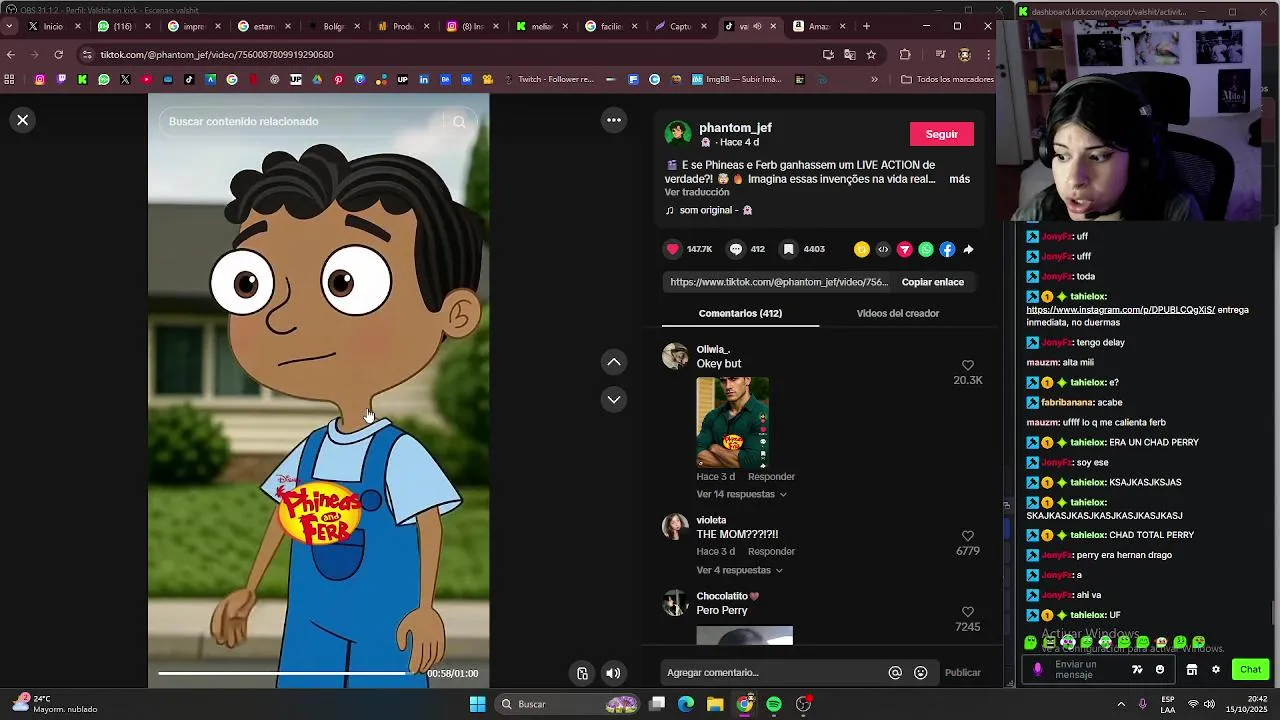Open a new browser tab with the plus button
1280x720 pixels.
click(x=866, y=26)
